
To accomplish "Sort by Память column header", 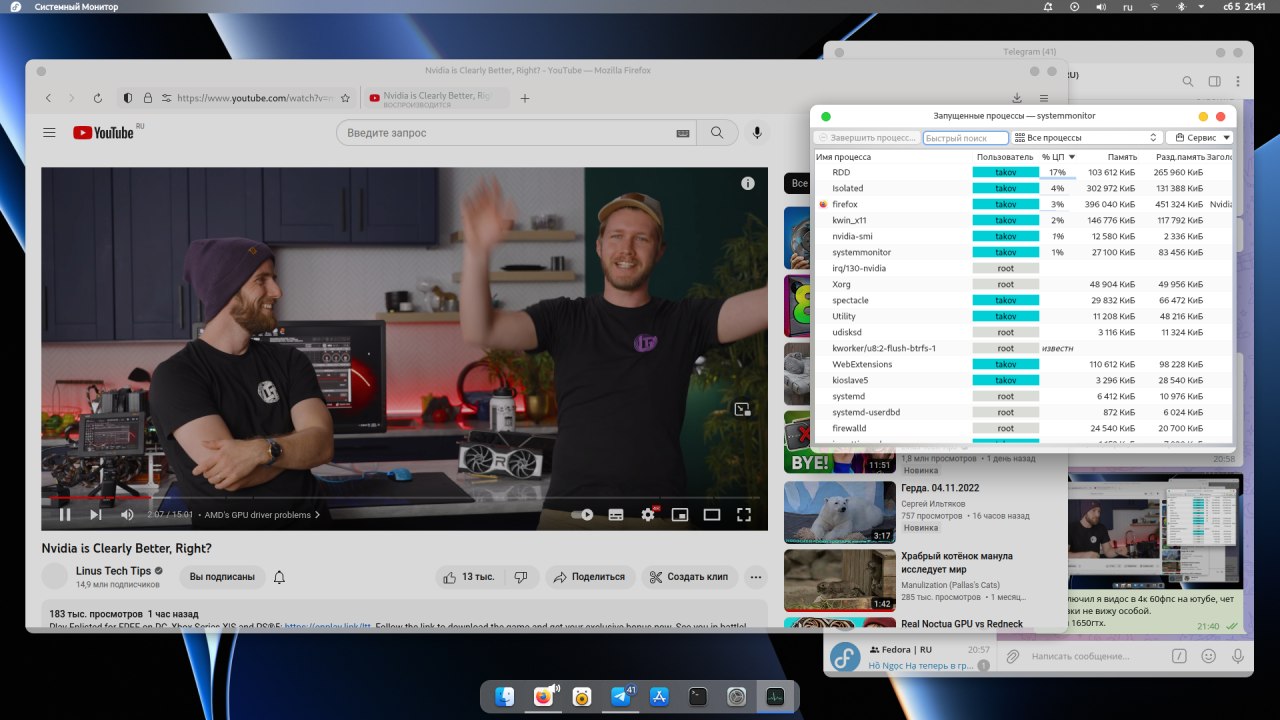I will tap(1110, 157).
